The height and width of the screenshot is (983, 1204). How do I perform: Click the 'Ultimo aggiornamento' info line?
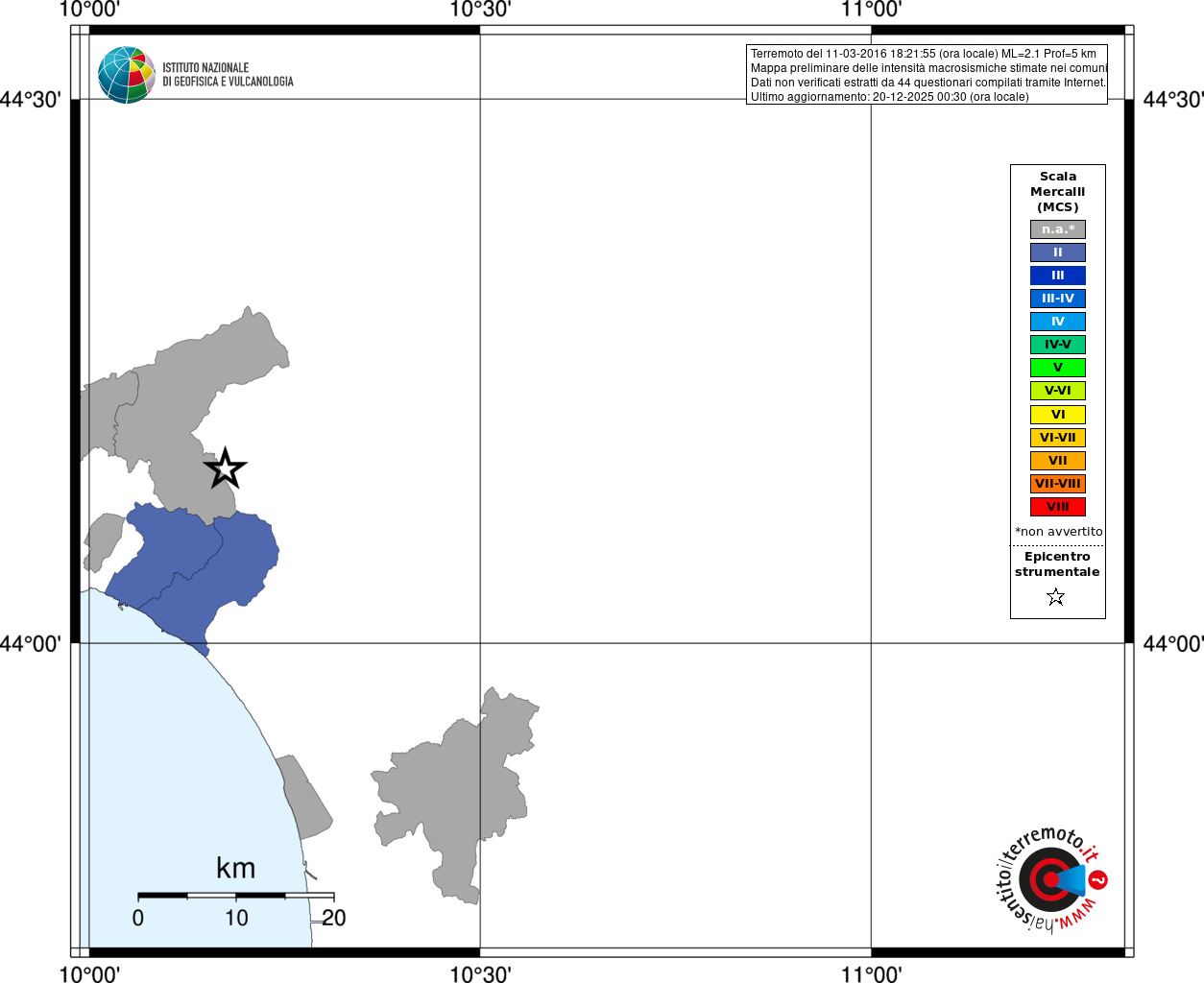890,97
